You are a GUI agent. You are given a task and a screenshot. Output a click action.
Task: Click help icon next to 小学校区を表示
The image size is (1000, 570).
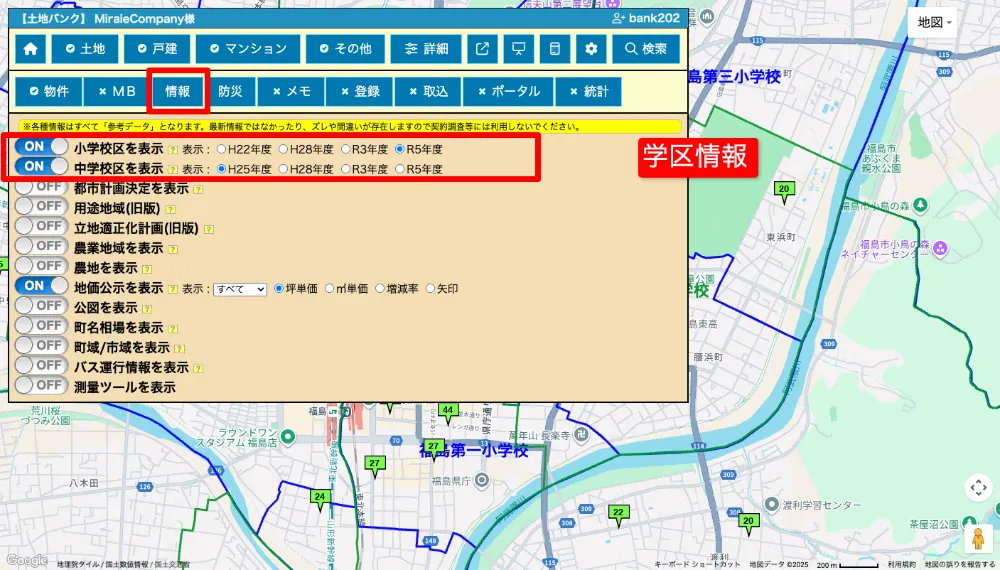(173, 150)
